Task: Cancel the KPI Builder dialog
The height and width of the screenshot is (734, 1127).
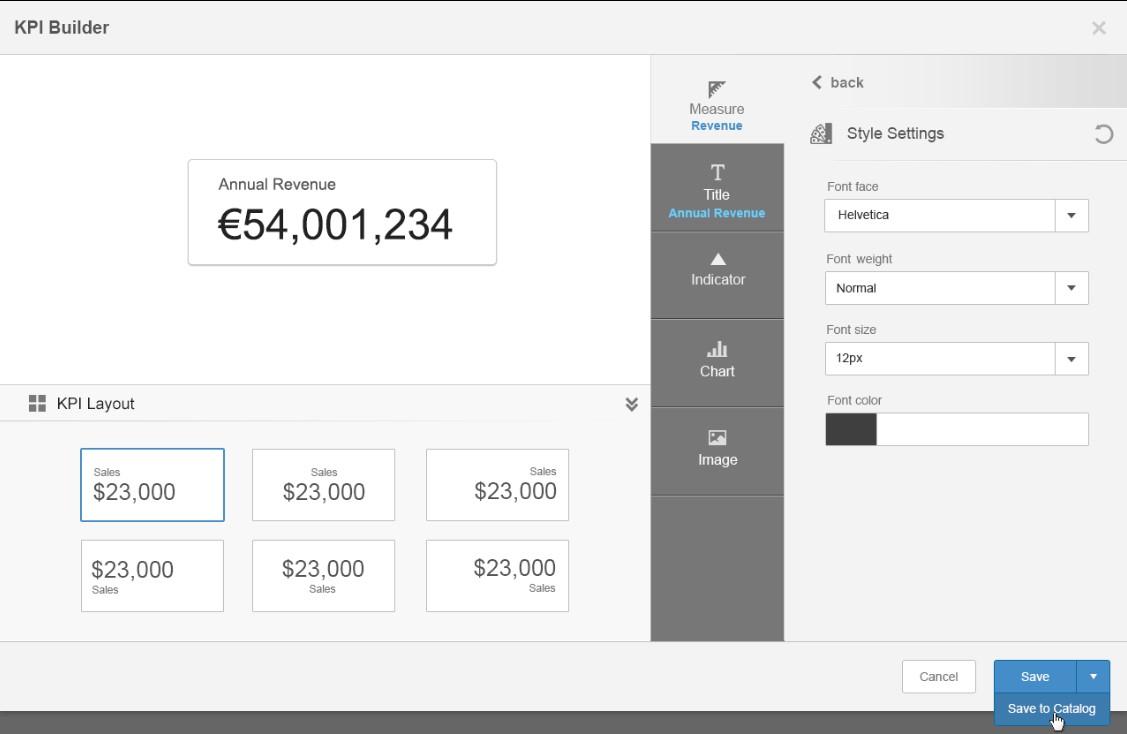Action: point(938,676)
